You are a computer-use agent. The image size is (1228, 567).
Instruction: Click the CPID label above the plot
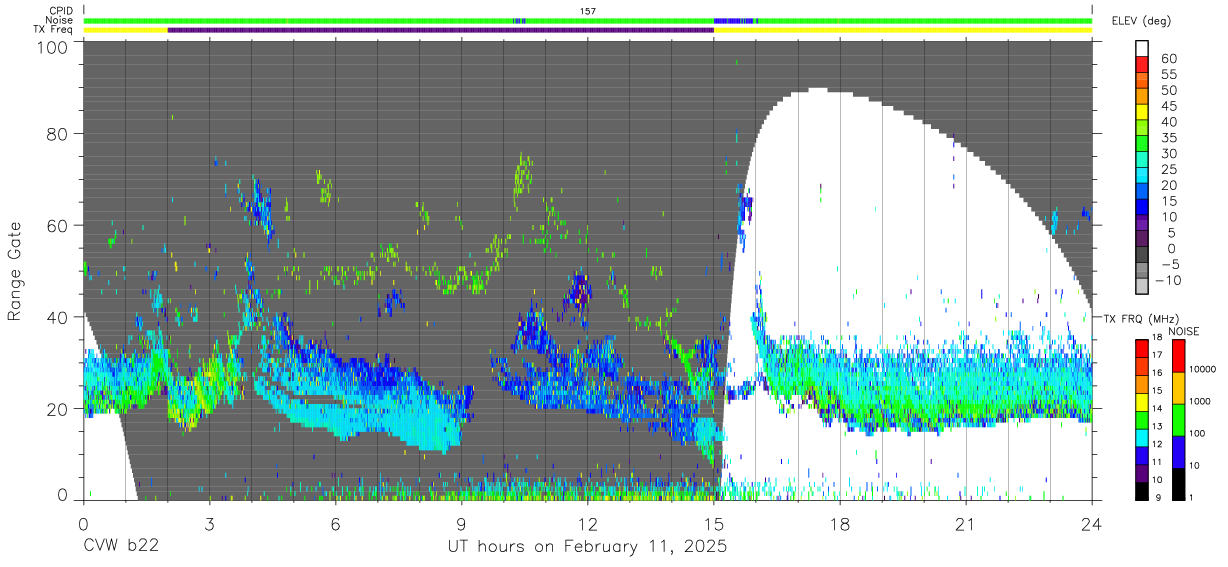[62, 11]
